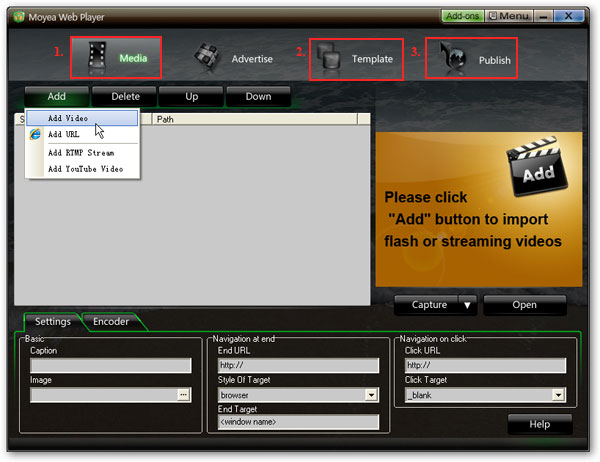Click the Path column header
The height and width of the screenshot is (462, 600).
pos(255,119)
